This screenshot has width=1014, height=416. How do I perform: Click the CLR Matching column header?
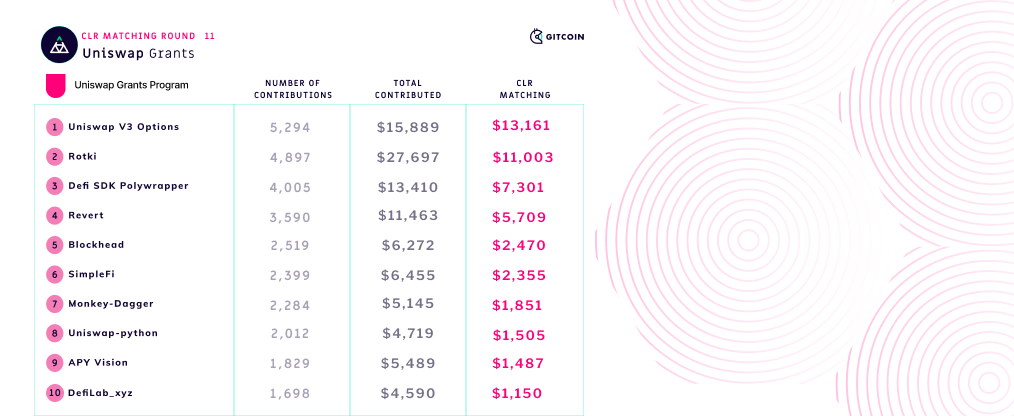[x=525, y=89]
